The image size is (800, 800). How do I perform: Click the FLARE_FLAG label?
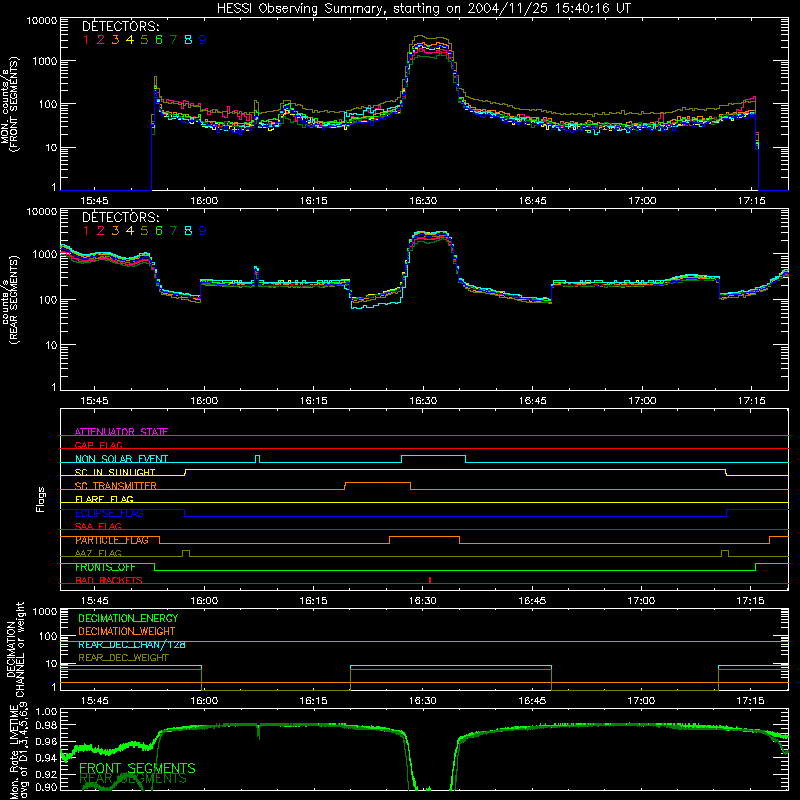pyautogui.click(x=104, y=499)
